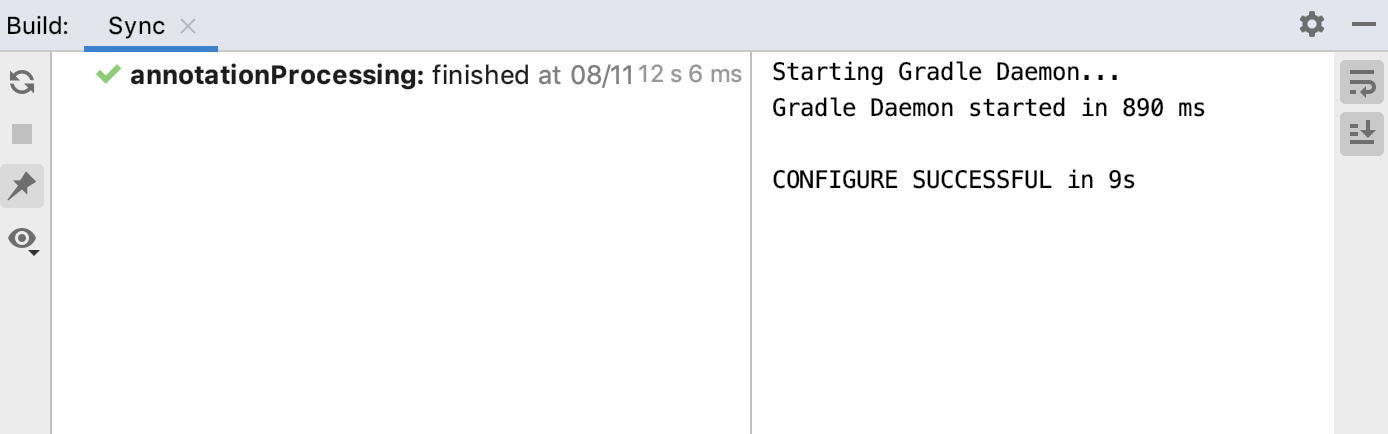Click the "Starting Gradle Daemon..." output line
The width and height of the screenshot is (1388, 434).
click(945, 72)
